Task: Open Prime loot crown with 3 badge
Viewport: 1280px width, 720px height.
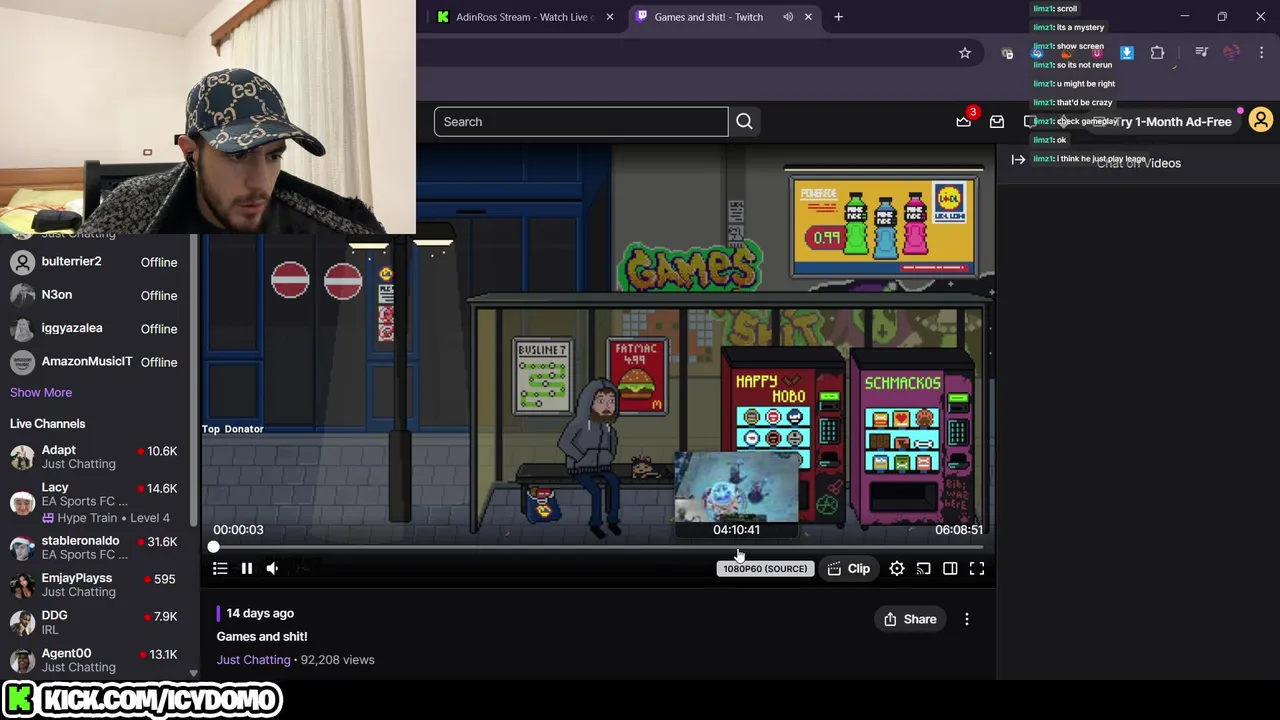Action: click(x=964, y=121)
